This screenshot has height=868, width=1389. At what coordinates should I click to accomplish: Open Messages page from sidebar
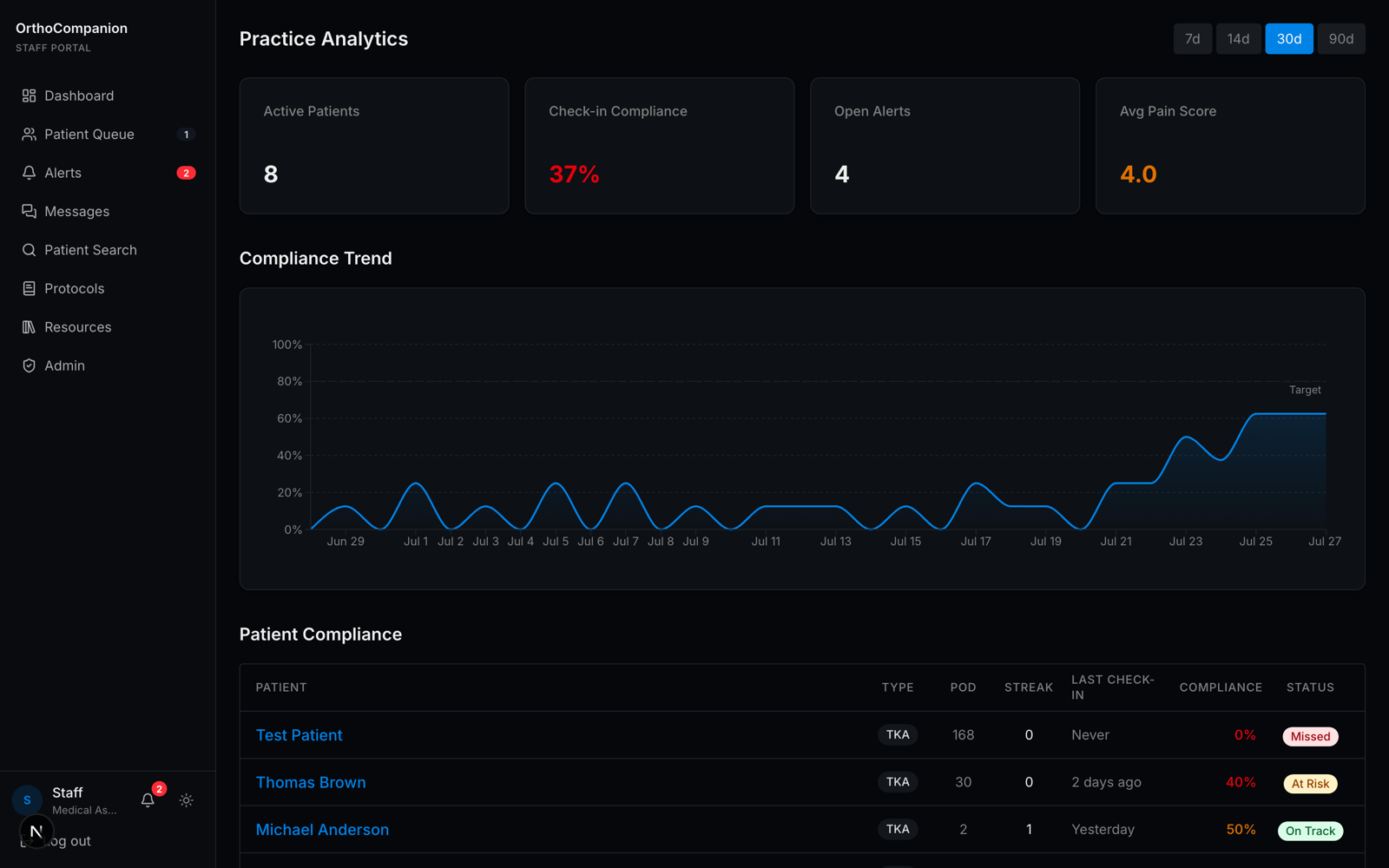pyautogui.click(x=108, y=212)
